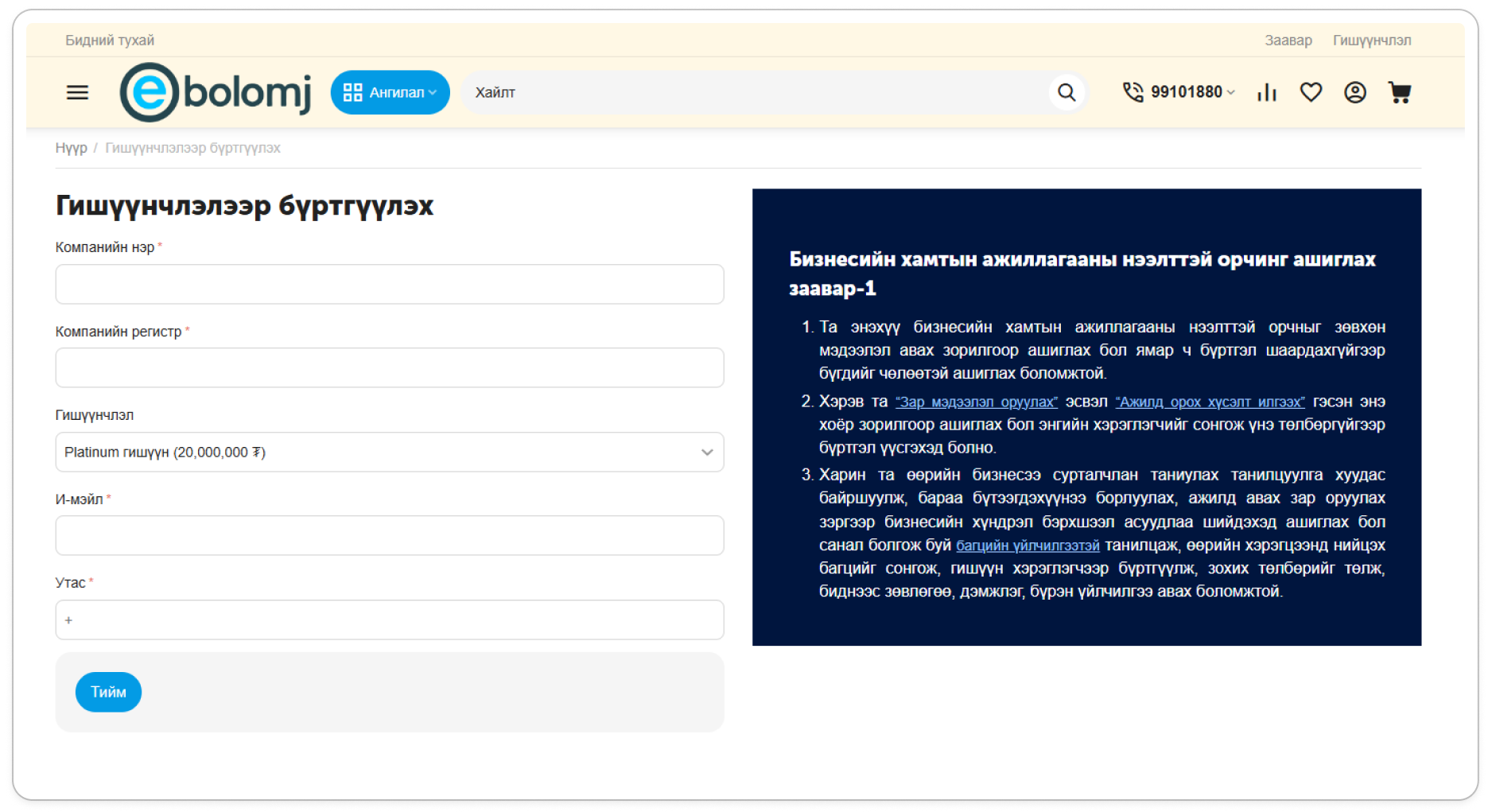
Task: Open Заавар in top bar
Action: (1288, 41)
